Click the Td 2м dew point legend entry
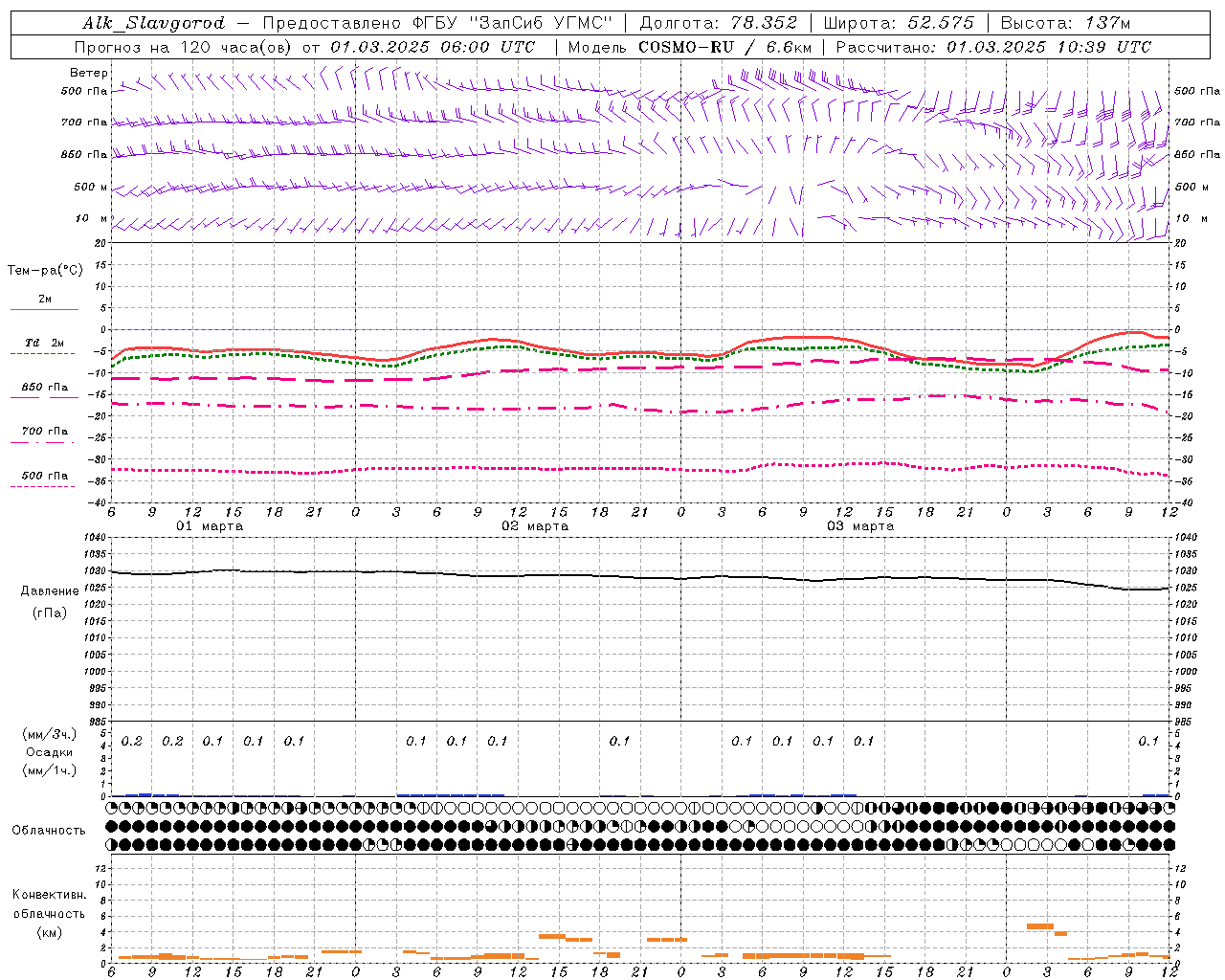This screenshot has height=980, width=1225. pos(45,343)
